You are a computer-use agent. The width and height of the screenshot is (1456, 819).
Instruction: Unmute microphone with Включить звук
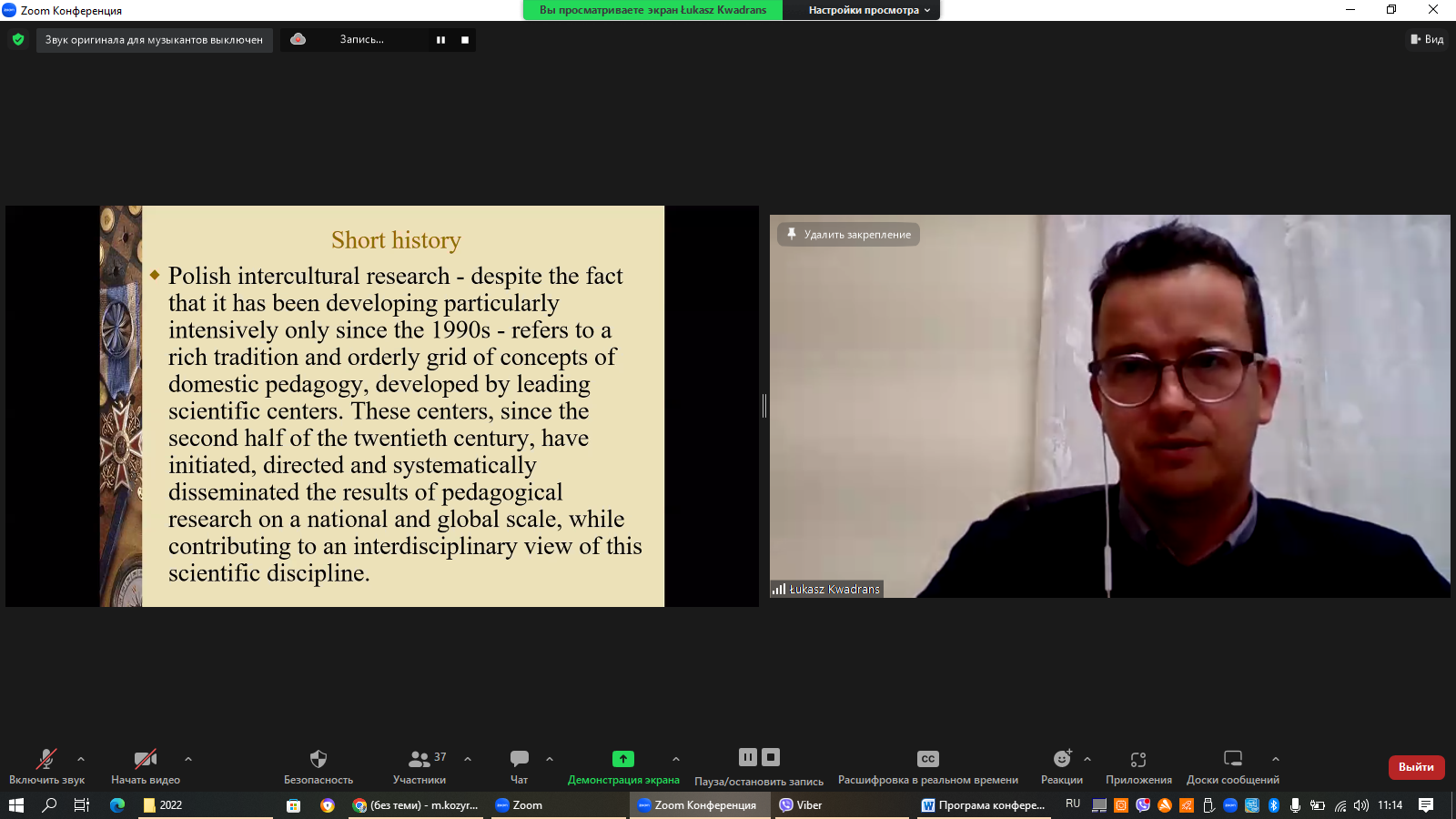pyautogui.click(x=46, y=759)
